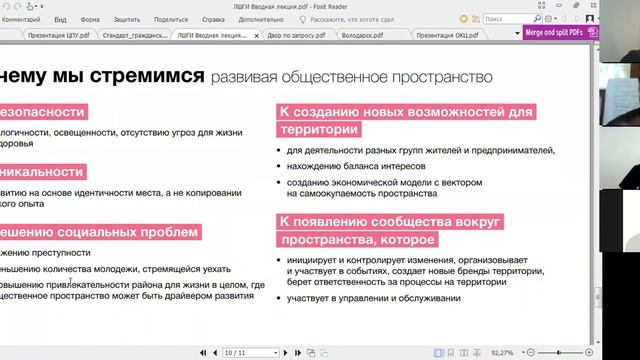Viewport: 640px width, 360px height.
Task: Click the next view icon in status bar
Action: [324, 353]
